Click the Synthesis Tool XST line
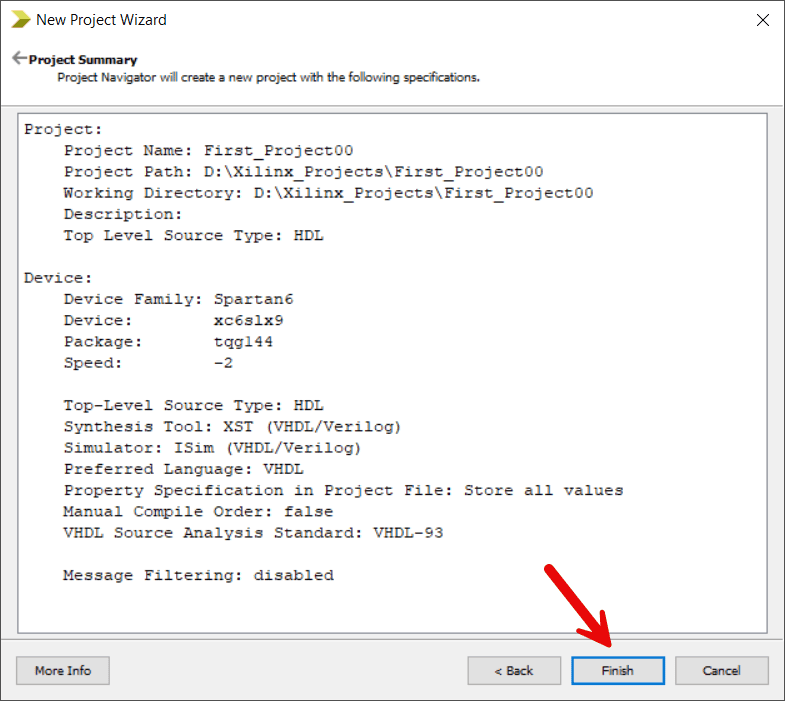The image size is (785, 701). [x=232, y=427]
